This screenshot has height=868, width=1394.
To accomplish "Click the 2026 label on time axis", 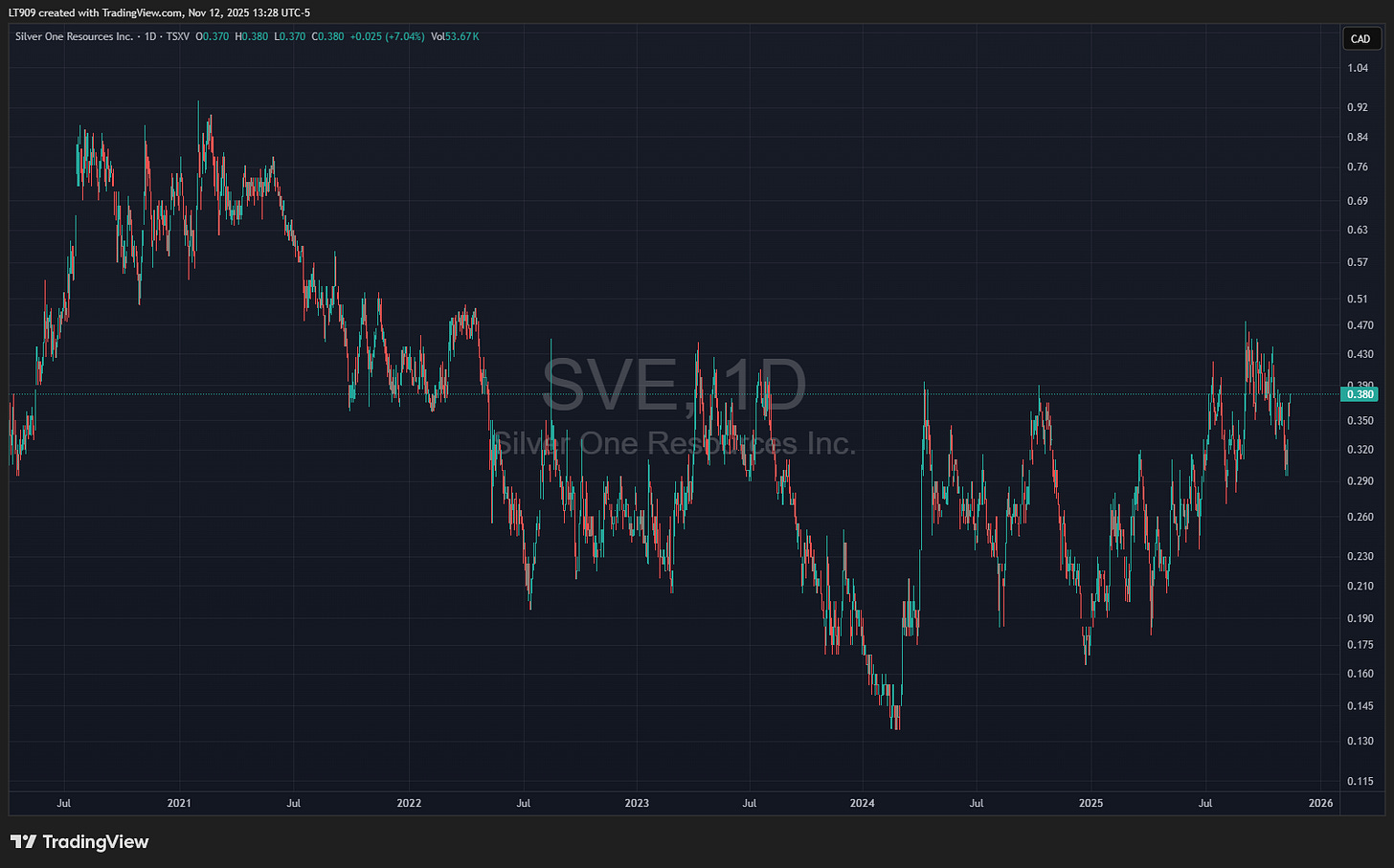I will tap(1320, 803).
